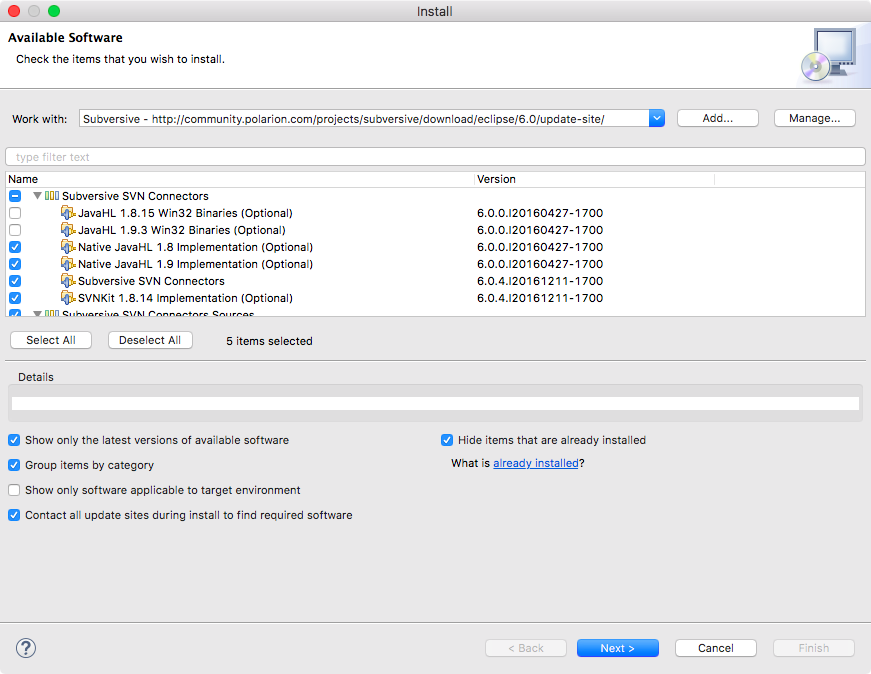Click the Subversive SVN Connectors category icon

tap(52, 196)
